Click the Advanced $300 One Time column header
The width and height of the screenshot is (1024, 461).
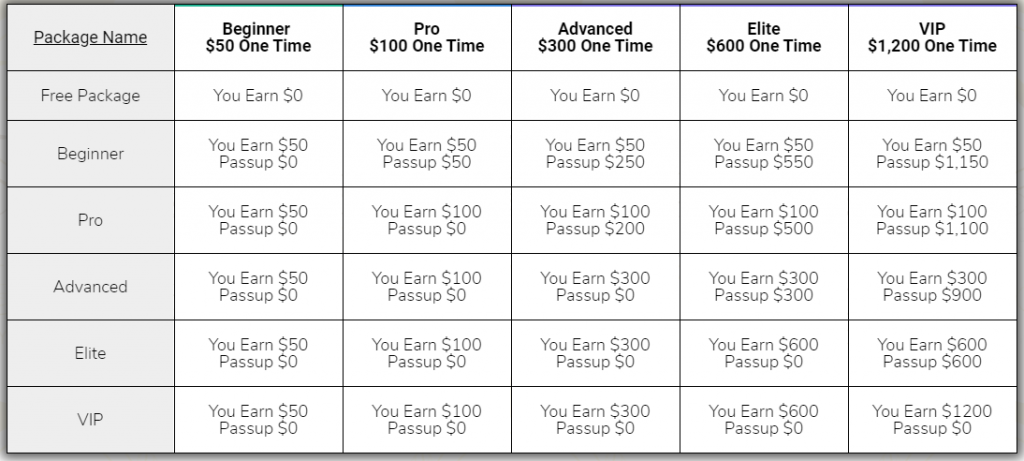pyautogui.click(x=595, y=38)
